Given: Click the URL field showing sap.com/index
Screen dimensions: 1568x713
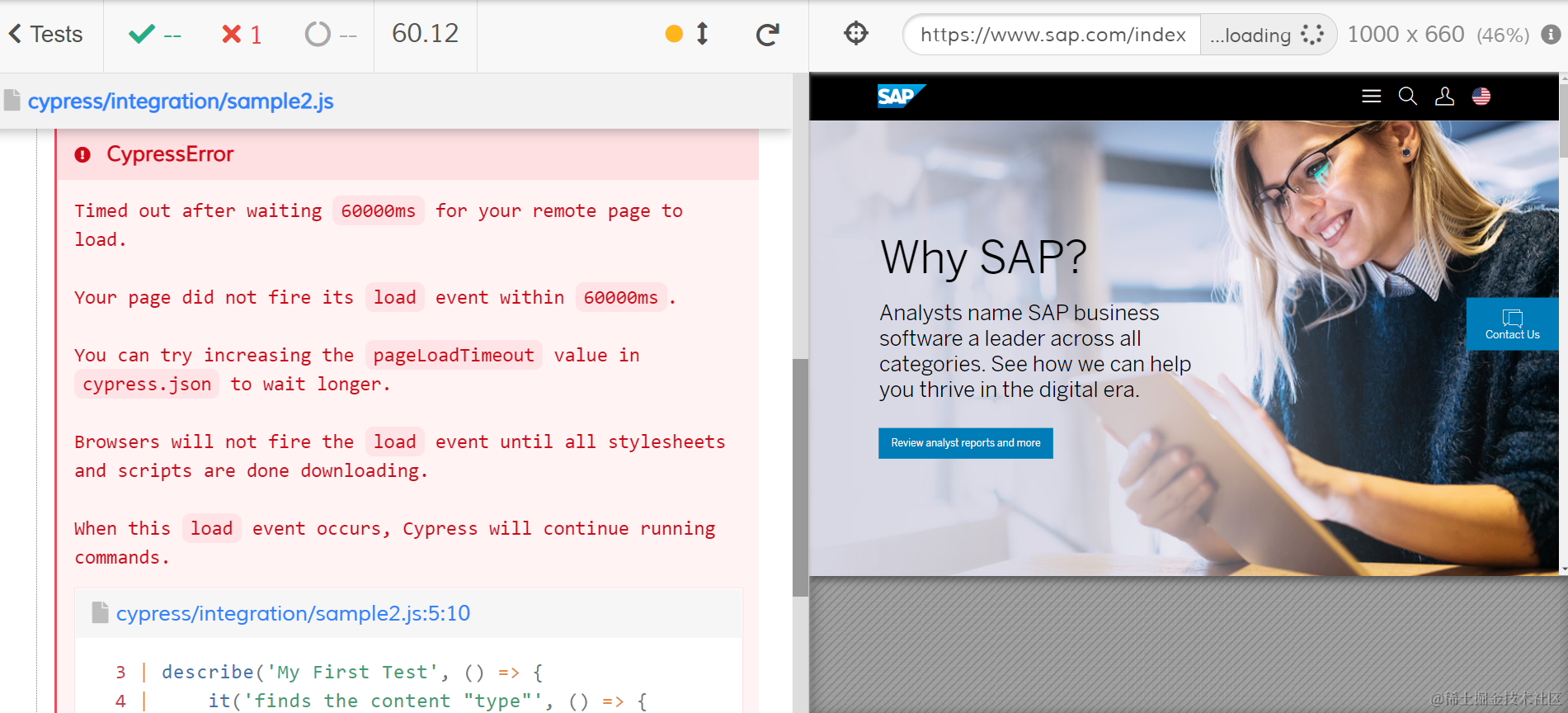Looking at the screenshot, I should coord(1052,35).
